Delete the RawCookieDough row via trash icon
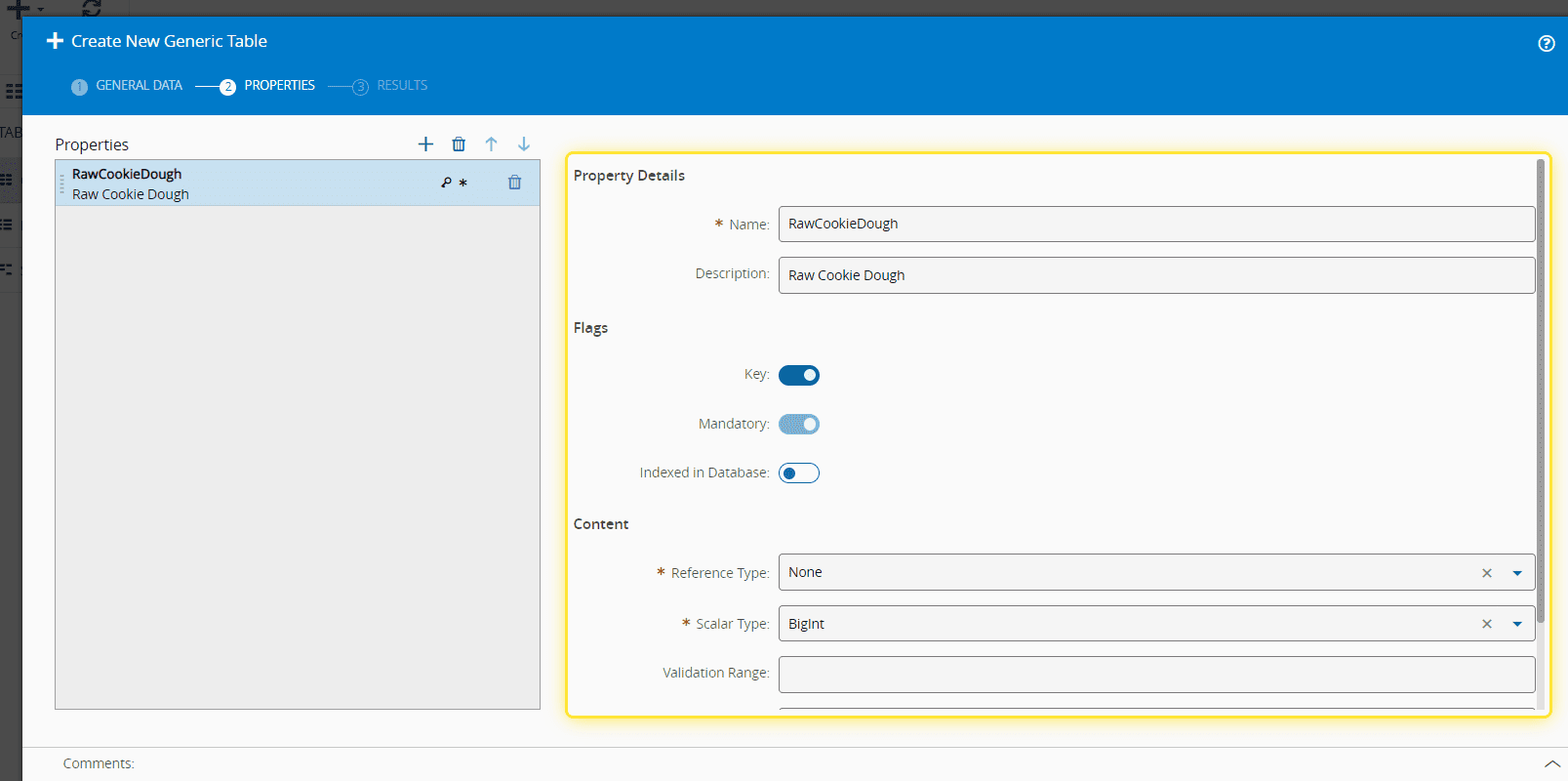This screenshot has width=1568, height=781. 515,183
